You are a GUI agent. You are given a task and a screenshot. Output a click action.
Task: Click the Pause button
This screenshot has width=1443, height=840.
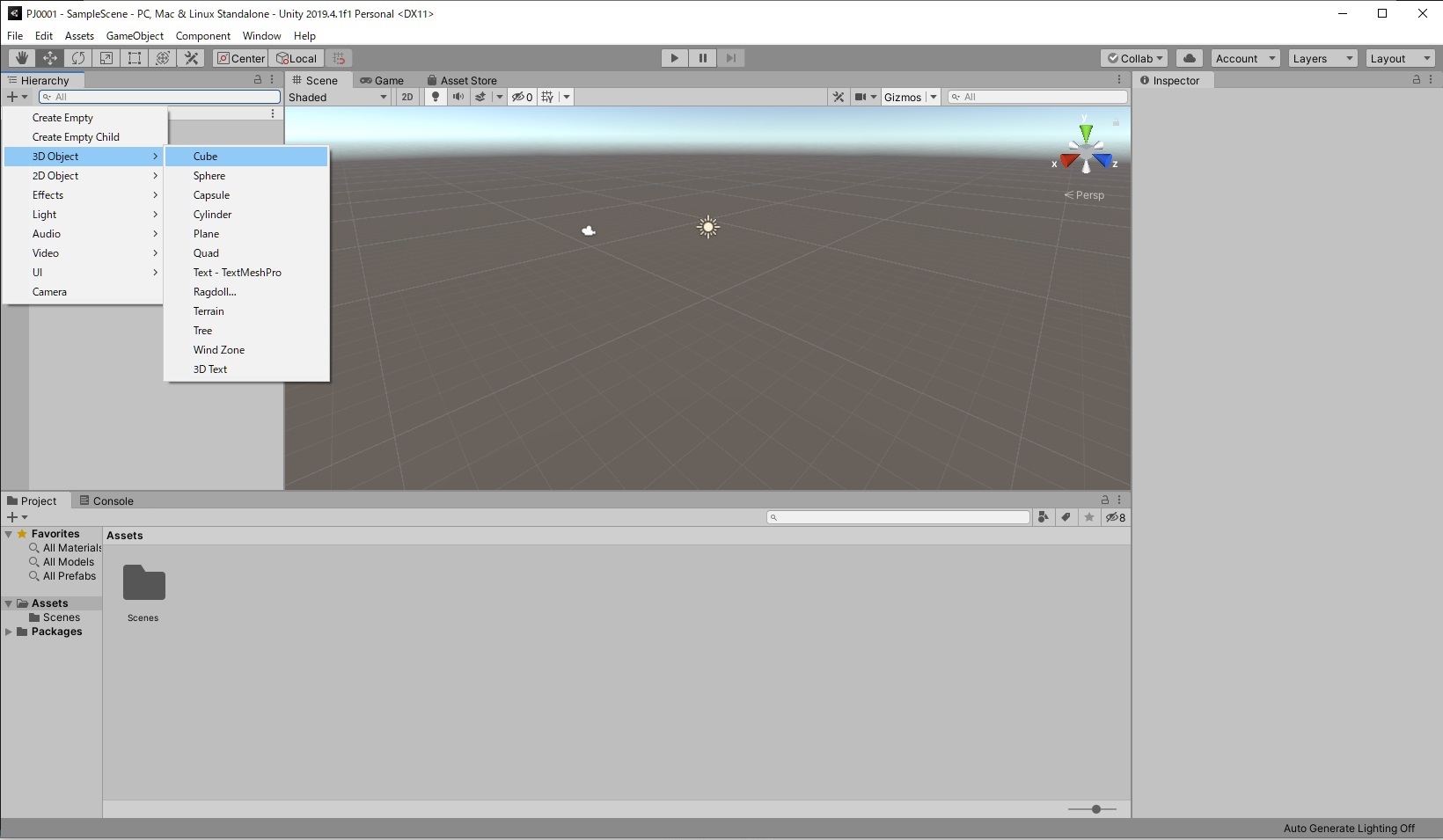(x=703, y=58)
